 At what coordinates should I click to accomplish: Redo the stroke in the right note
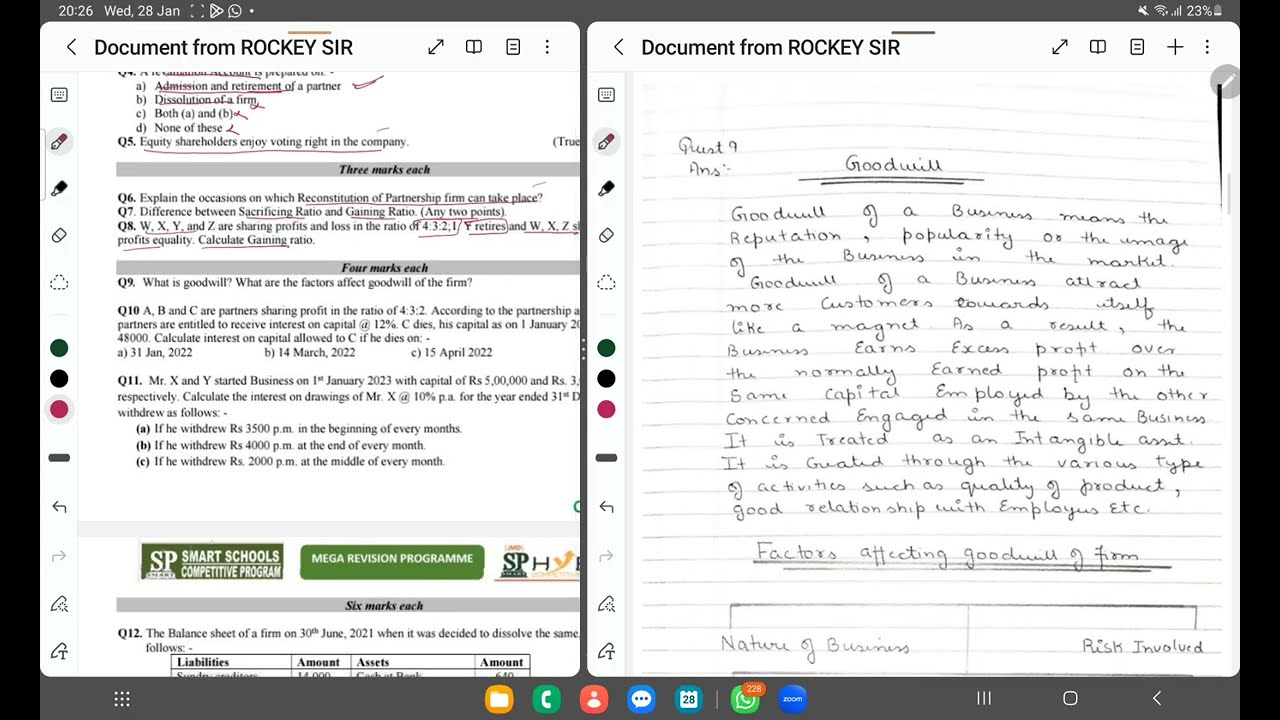click(x=606, y=556)
